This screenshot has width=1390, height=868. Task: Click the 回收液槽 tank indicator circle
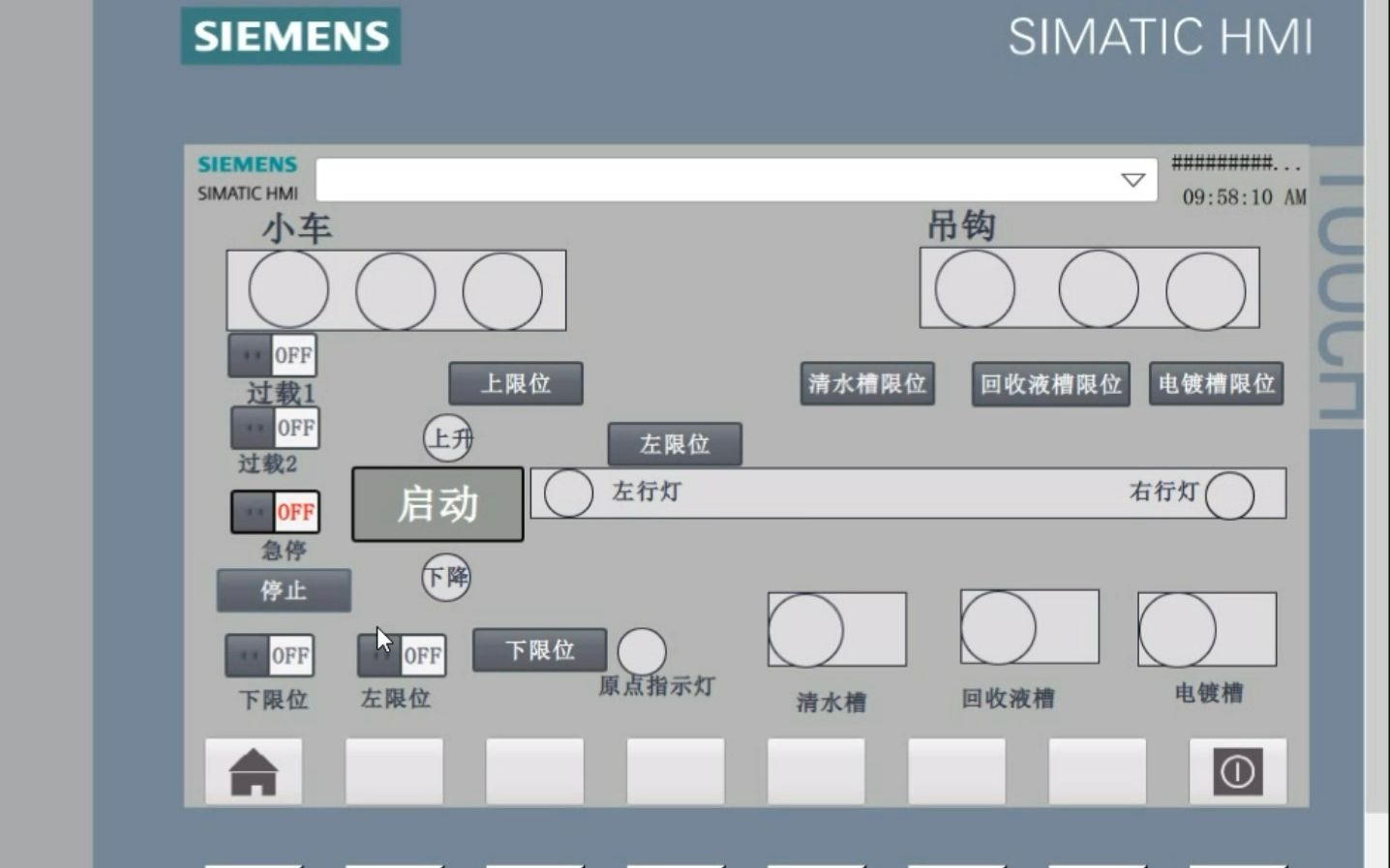[999, 627]
